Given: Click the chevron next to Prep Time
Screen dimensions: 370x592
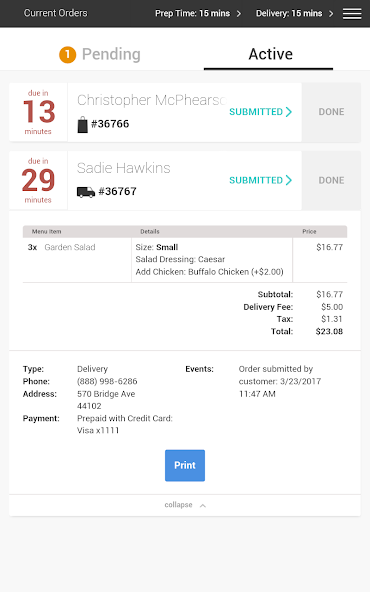Looking at the screenshot, I should pyautogui.click(x=239, y=14).
